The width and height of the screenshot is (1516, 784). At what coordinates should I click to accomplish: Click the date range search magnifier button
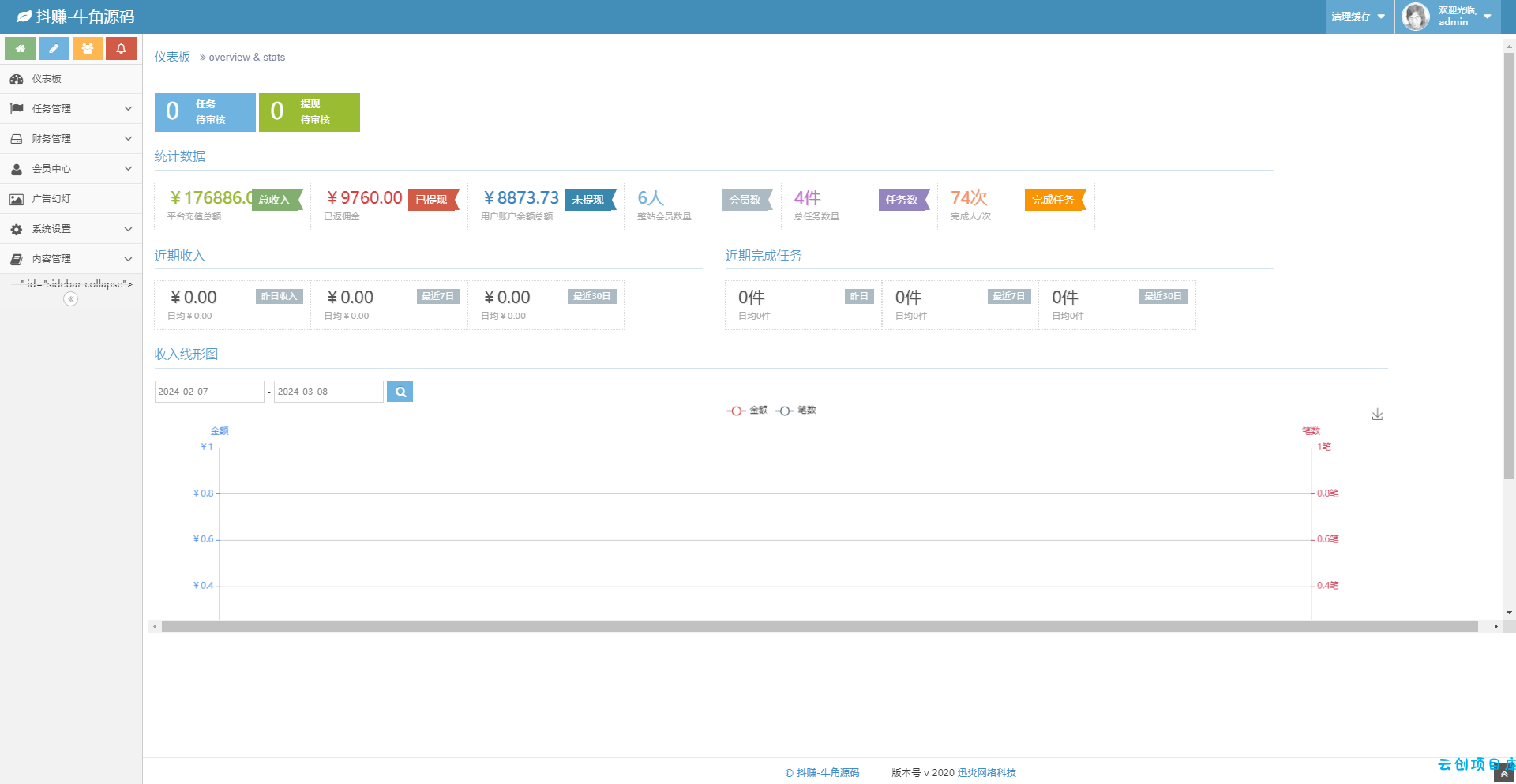[x=400, y=392]
